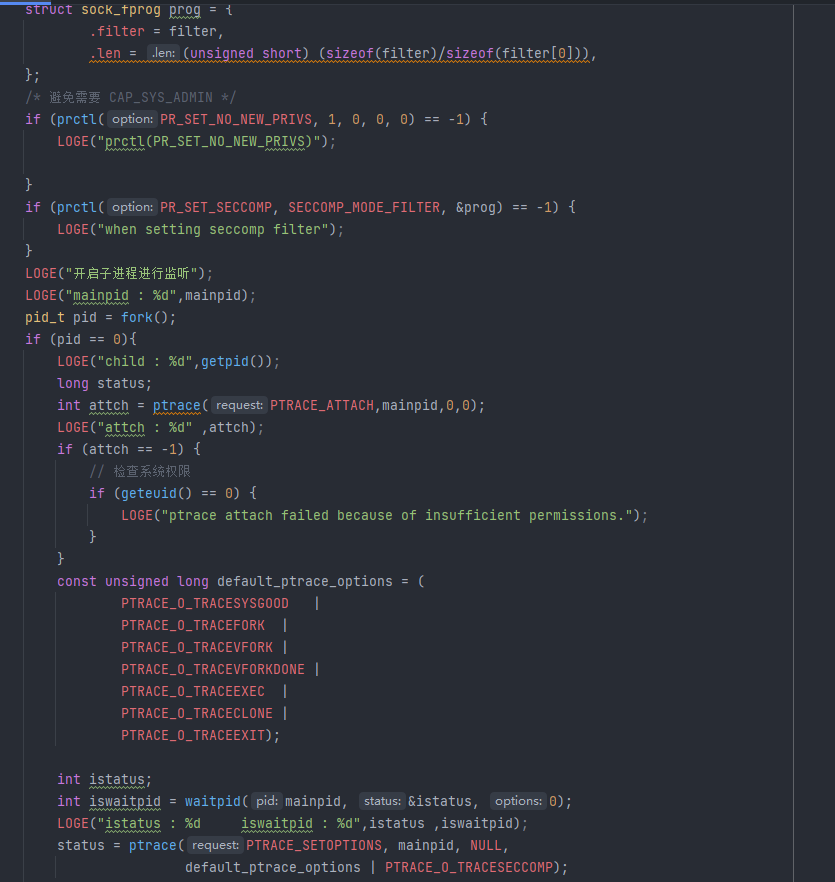The image size is (835, 882).
Task: Click the SECCOMP_MODE_FILTER argument
Action: point(364,208)
